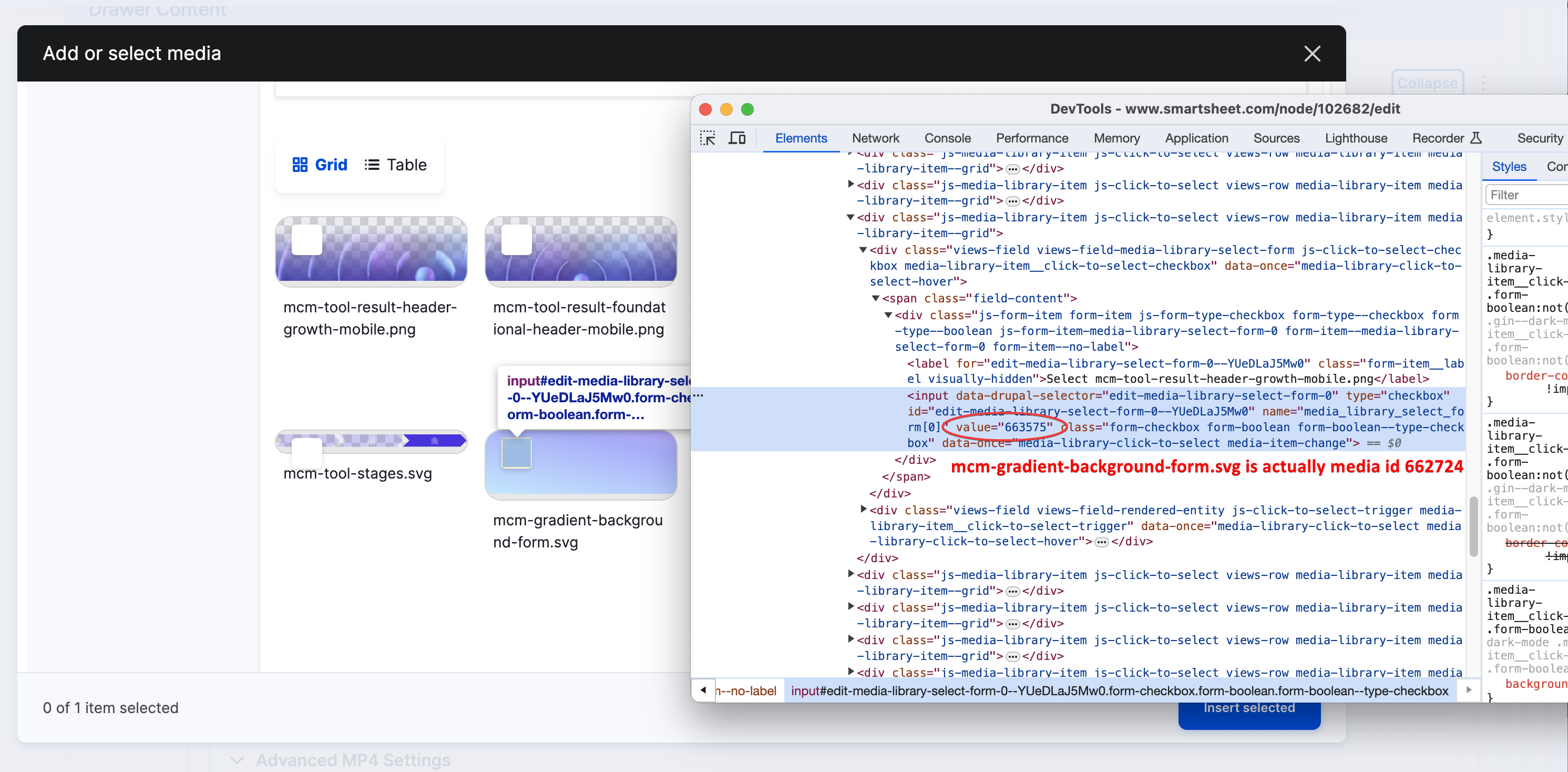Toggle the device toolbar icon
This screenshot has width=1568, height=772.
pos(737,138)
